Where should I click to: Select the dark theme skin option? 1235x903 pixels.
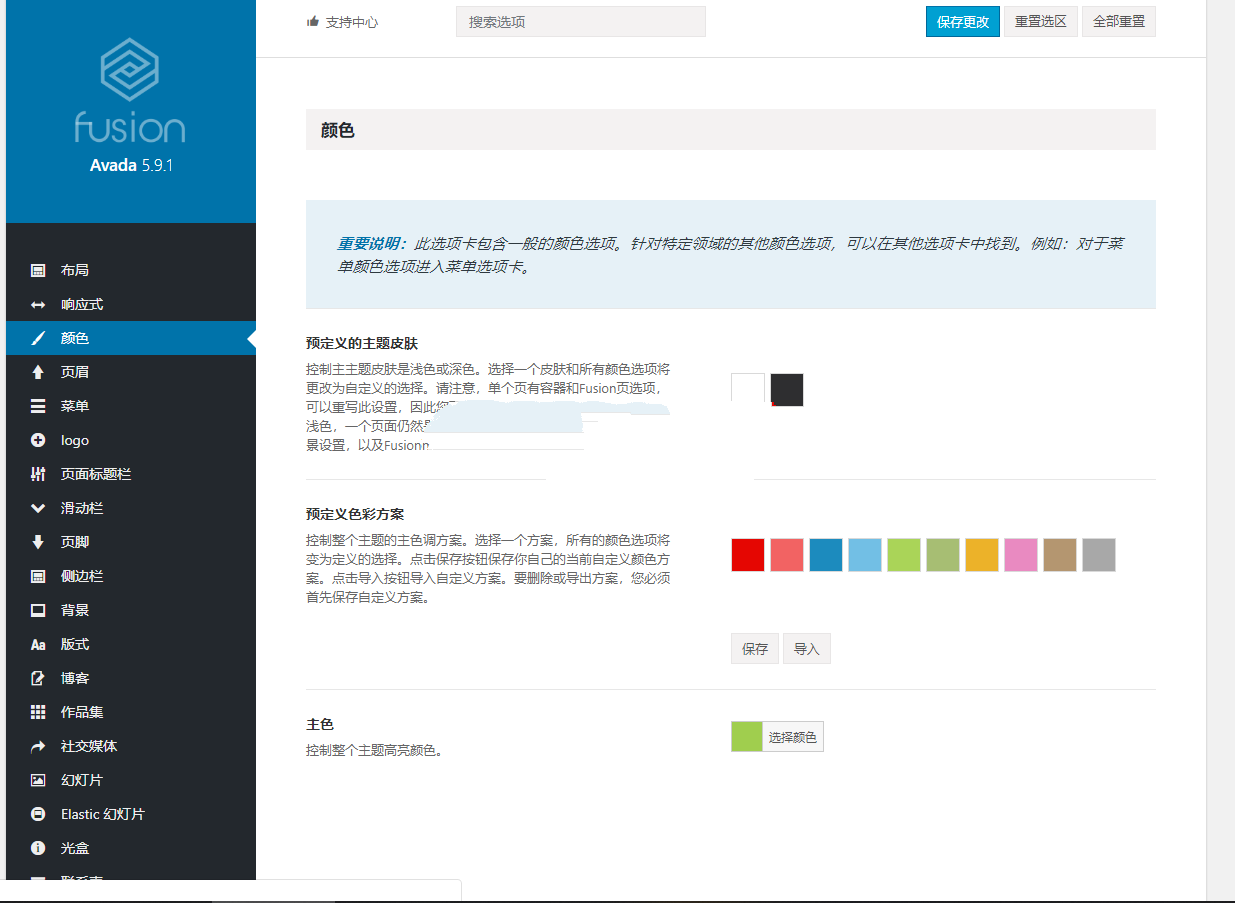pyautogui.click(x=787, y=389)
